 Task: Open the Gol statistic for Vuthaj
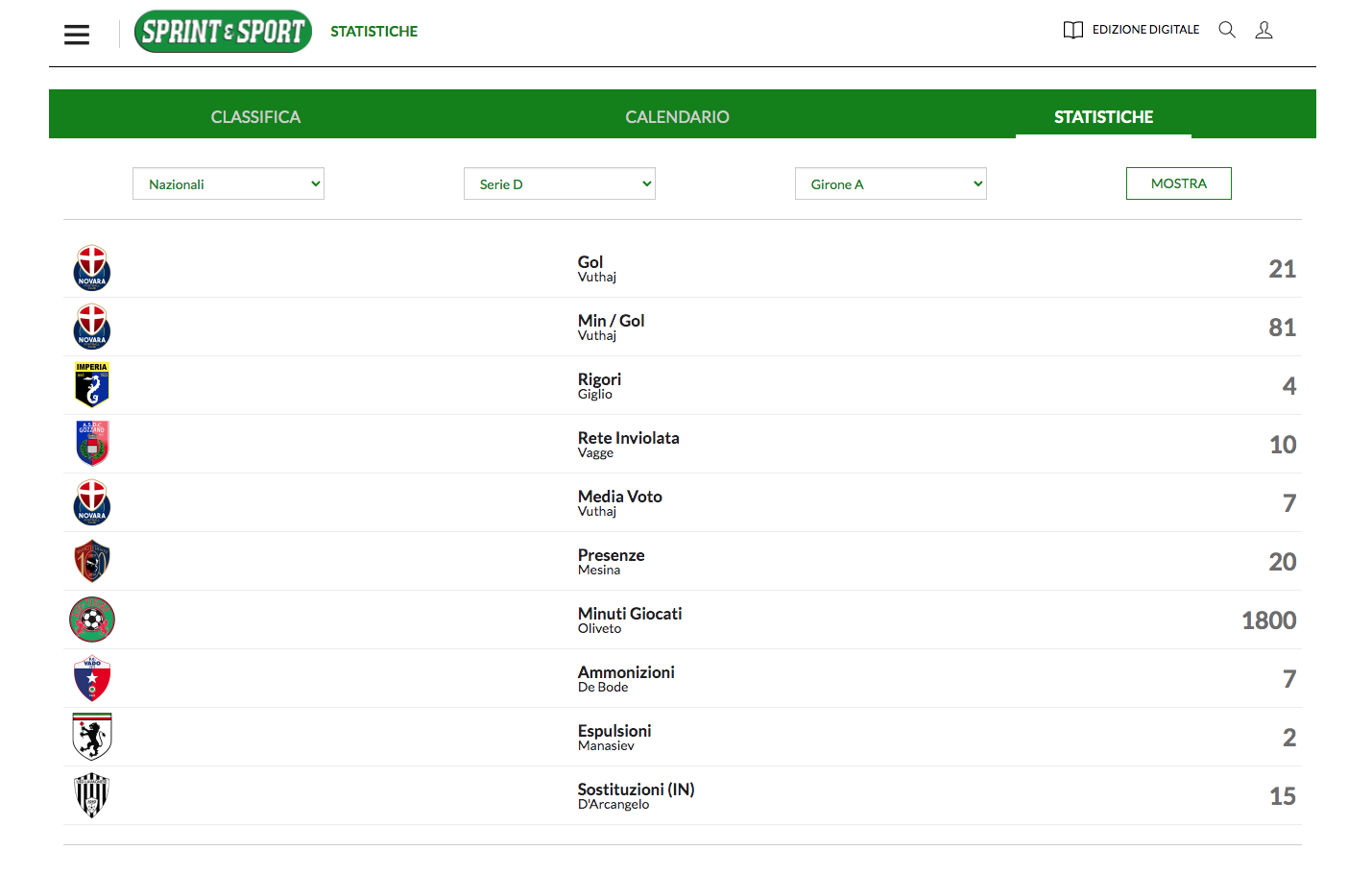point(590,263)
